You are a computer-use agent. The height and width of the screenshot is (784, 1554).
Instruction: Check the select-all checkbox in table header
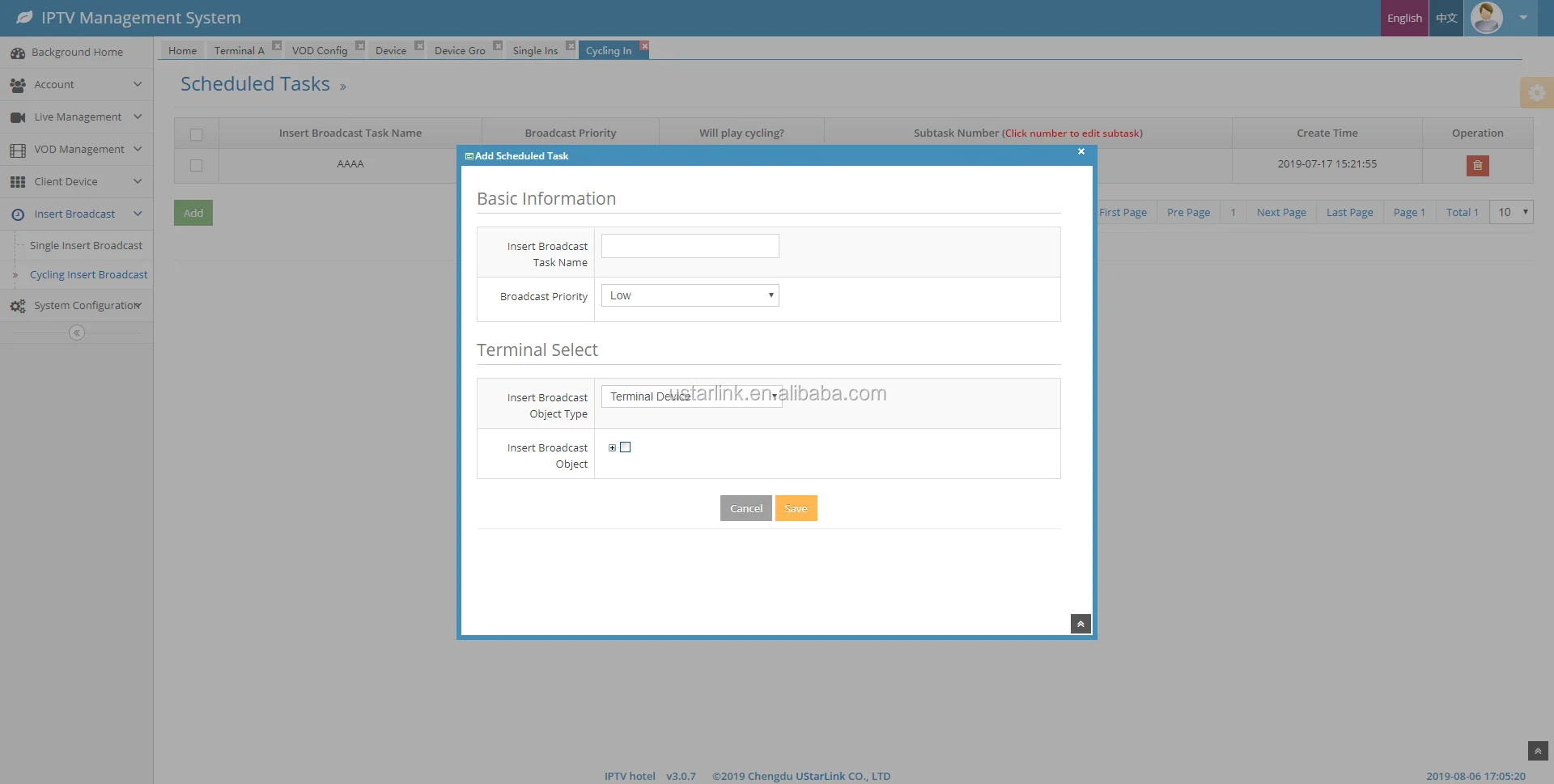[197, 134]
